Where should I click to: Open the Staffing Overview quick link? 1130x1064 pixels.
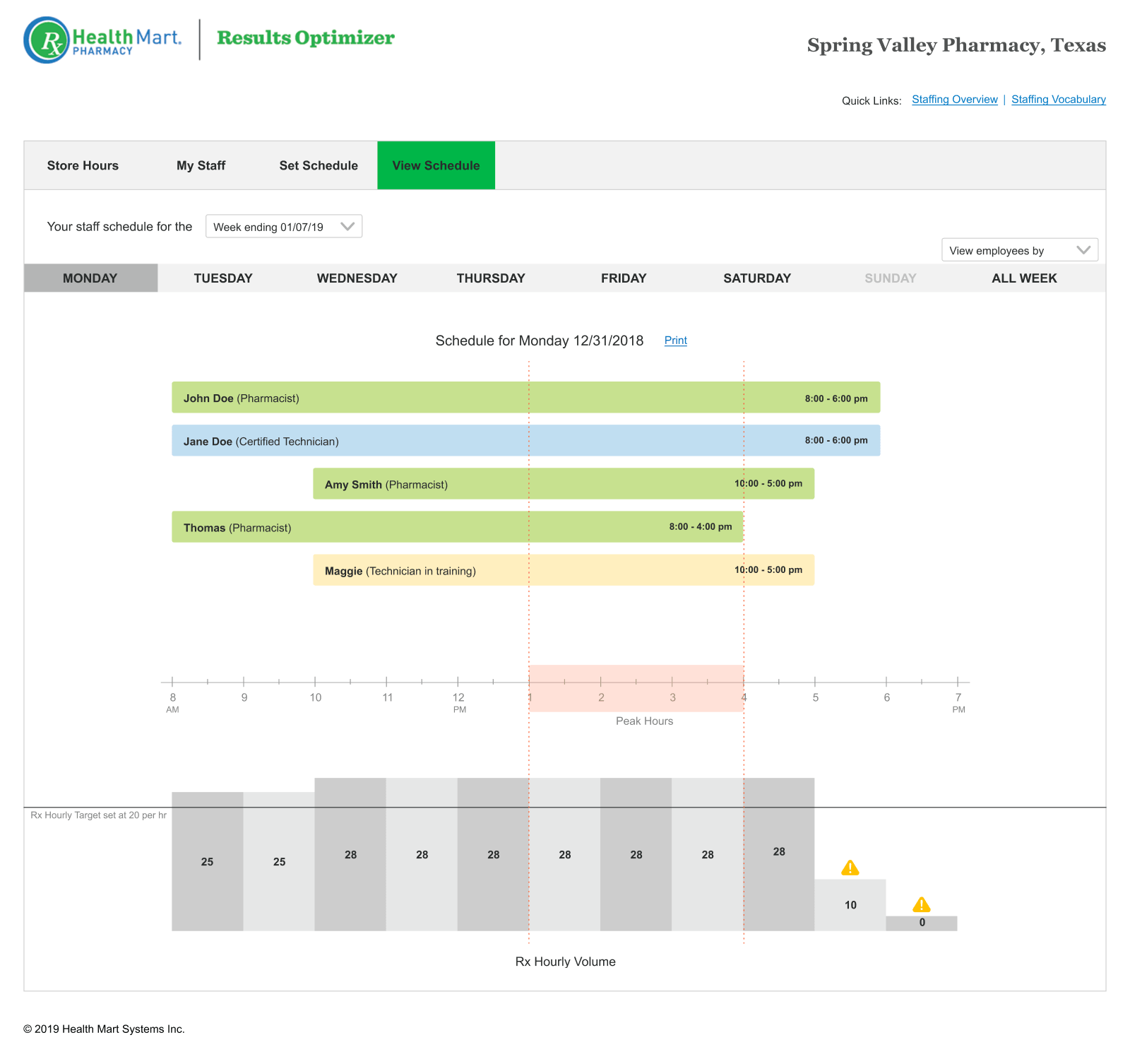click(955, 100)
